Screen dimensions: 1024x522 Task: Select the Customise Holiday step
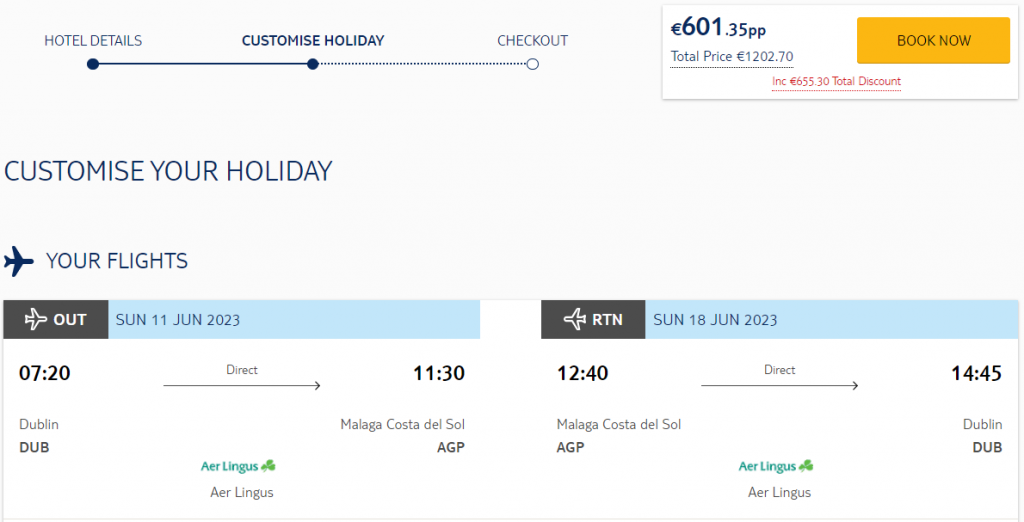click(313, 41)
